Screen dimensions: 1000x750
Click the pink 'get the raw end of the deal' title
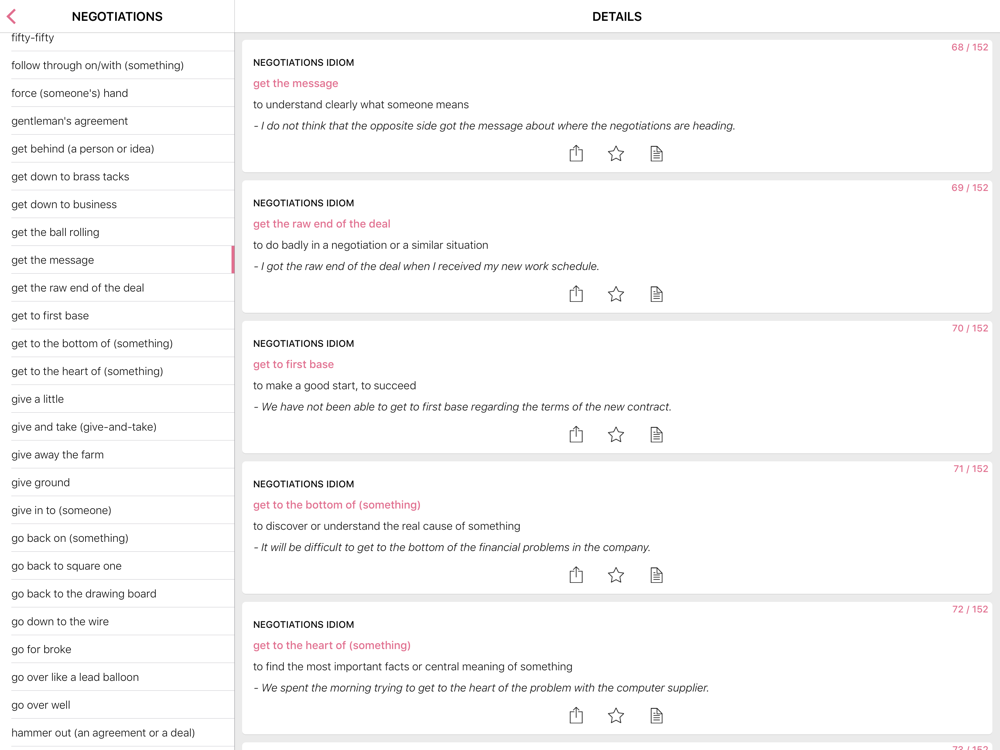(x=321, y=224)
